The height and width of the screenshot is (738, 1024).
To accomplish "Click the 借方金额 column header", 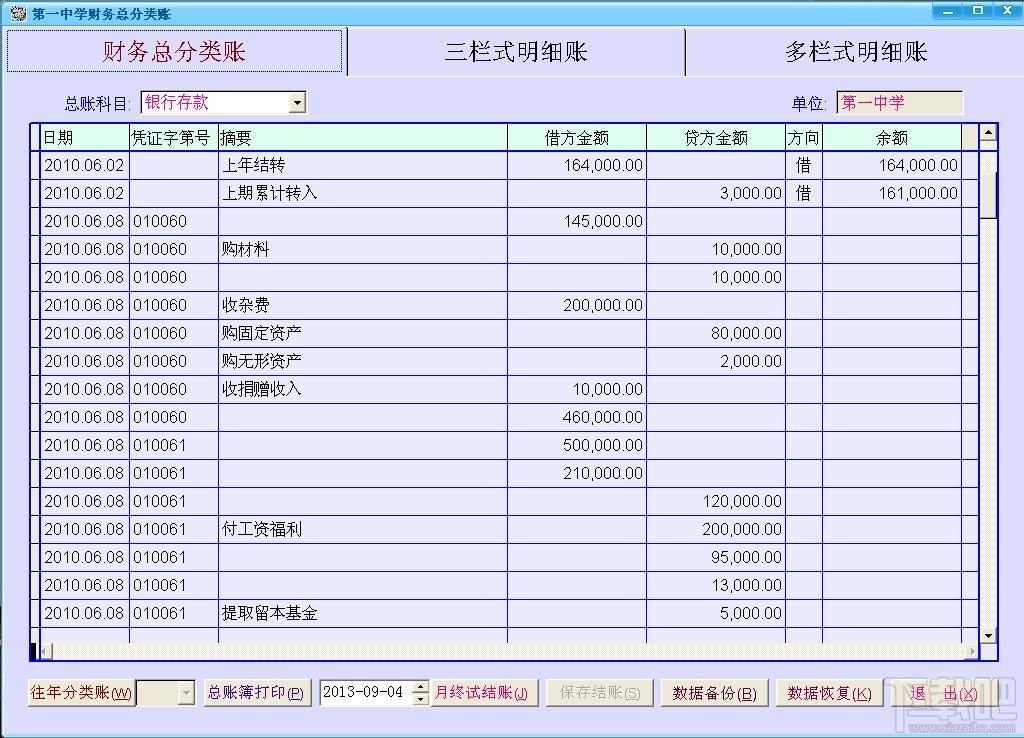I will click(x=577, y=138).
